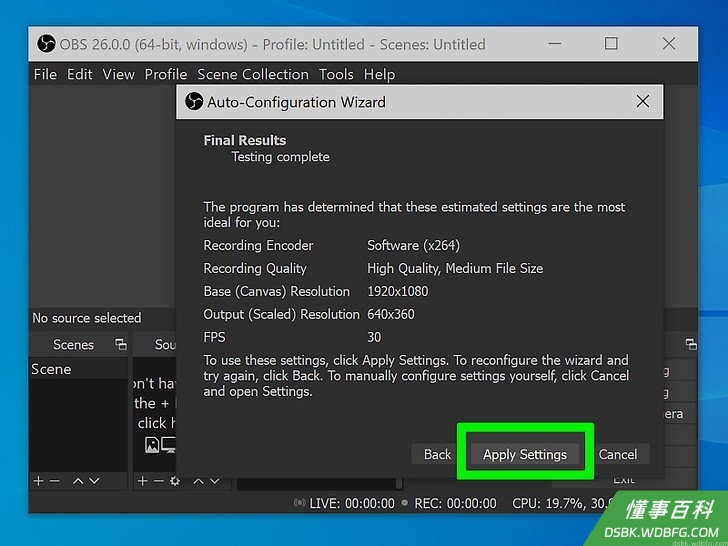Add a new scene with plus icon

38,481
